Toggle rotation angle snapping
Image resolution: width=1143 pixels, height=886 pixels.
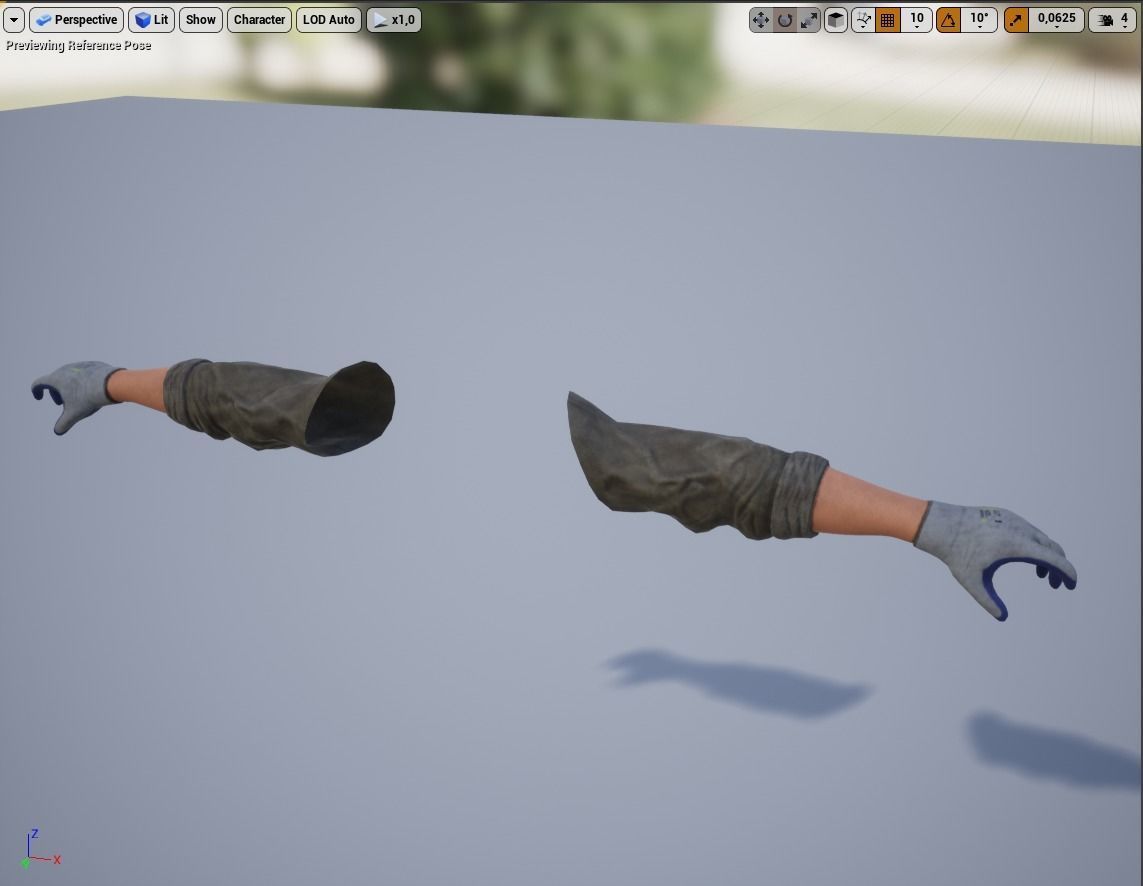[x=948, y=20]
